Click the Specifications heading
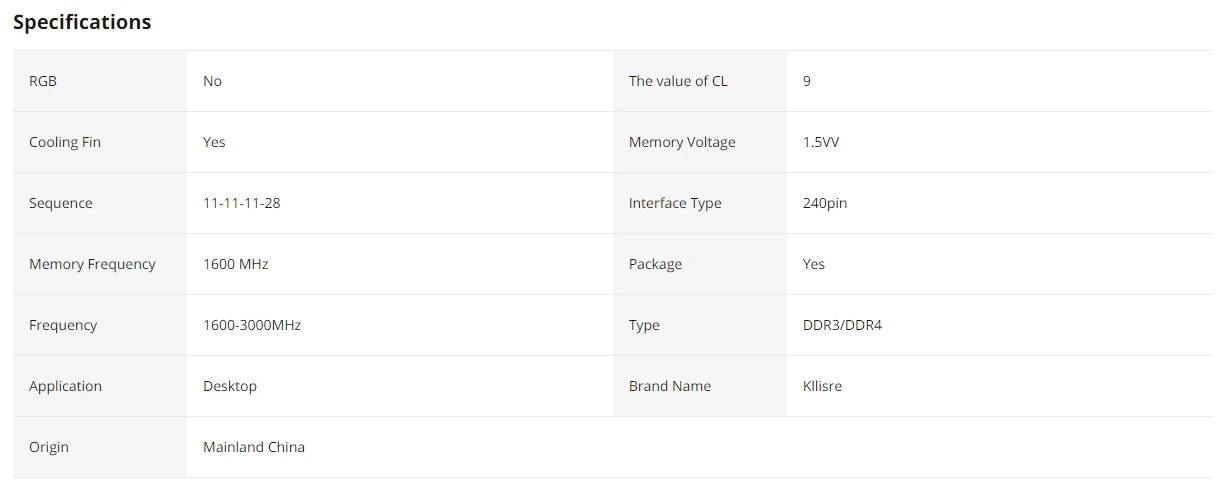1217x482 pixels. (x=82, y=22)
